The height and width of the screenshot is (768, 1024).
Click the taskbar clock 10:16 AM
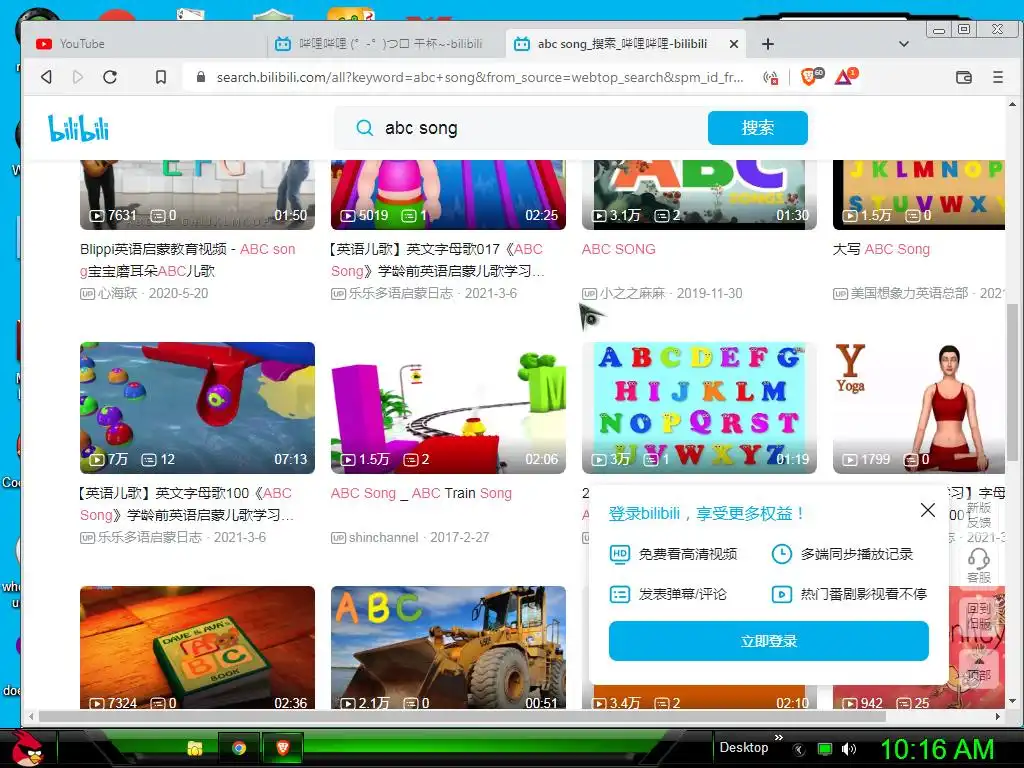937,749
